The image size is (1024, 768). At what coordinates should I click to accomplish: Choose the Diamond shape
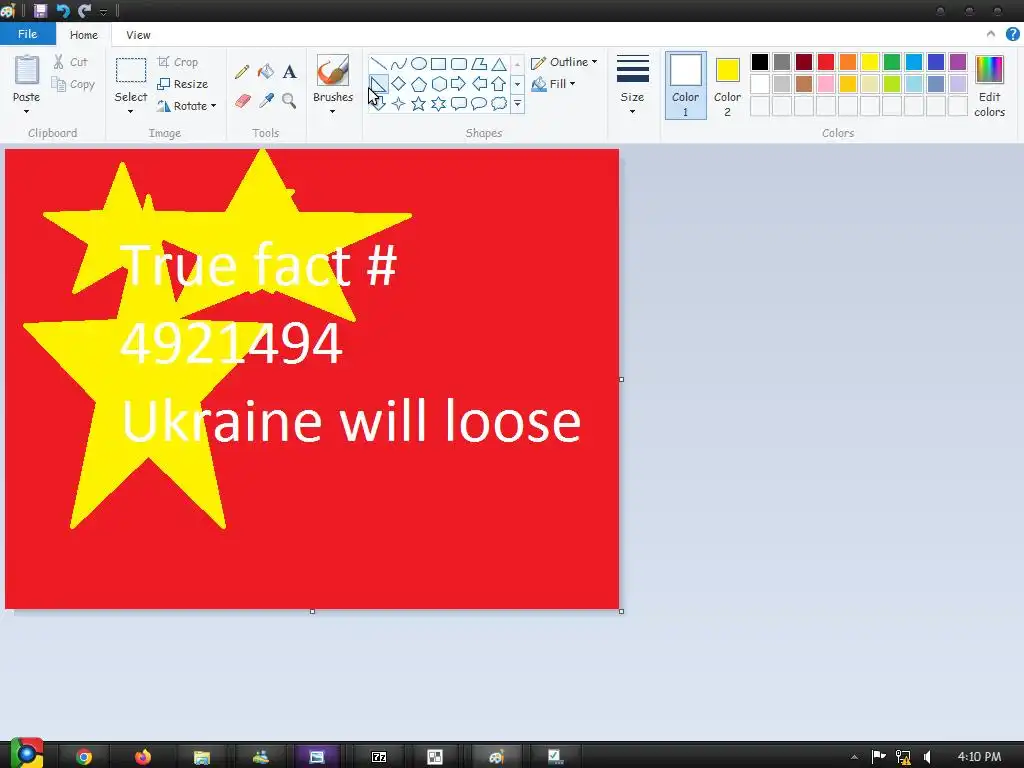pyautogui.click(x=398, y=84)
